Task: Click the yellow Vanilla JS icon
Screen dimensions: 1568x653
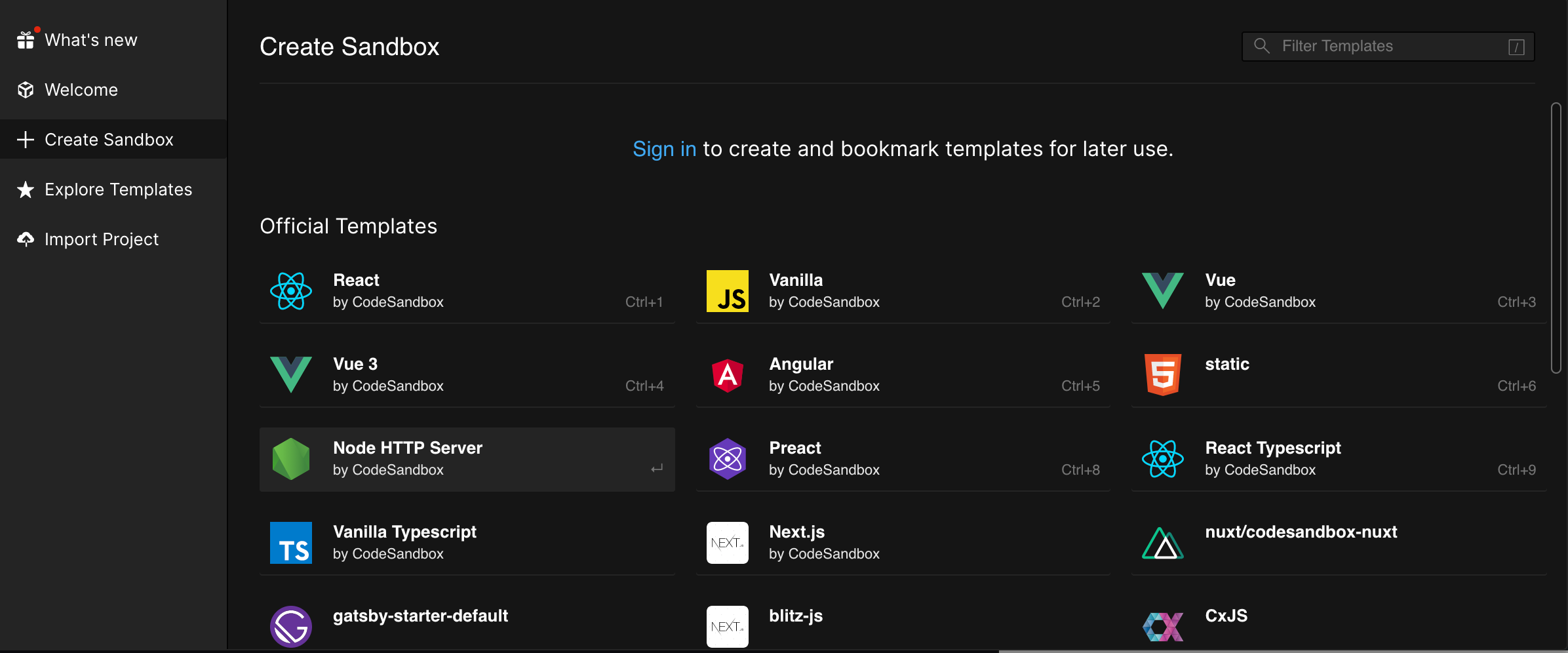Action: (x=727, y=290)
